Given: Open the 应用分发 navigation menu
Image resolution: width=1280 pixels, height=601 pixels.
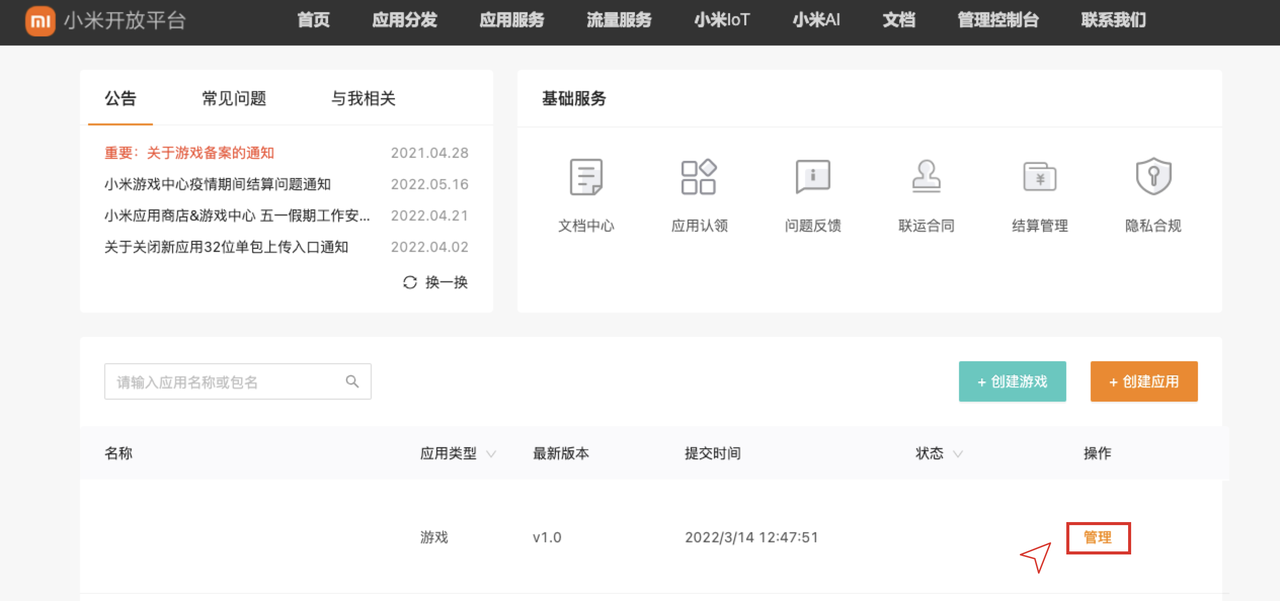Looking at the screenshot, I should pyautogui.click(x=404, y=20).
